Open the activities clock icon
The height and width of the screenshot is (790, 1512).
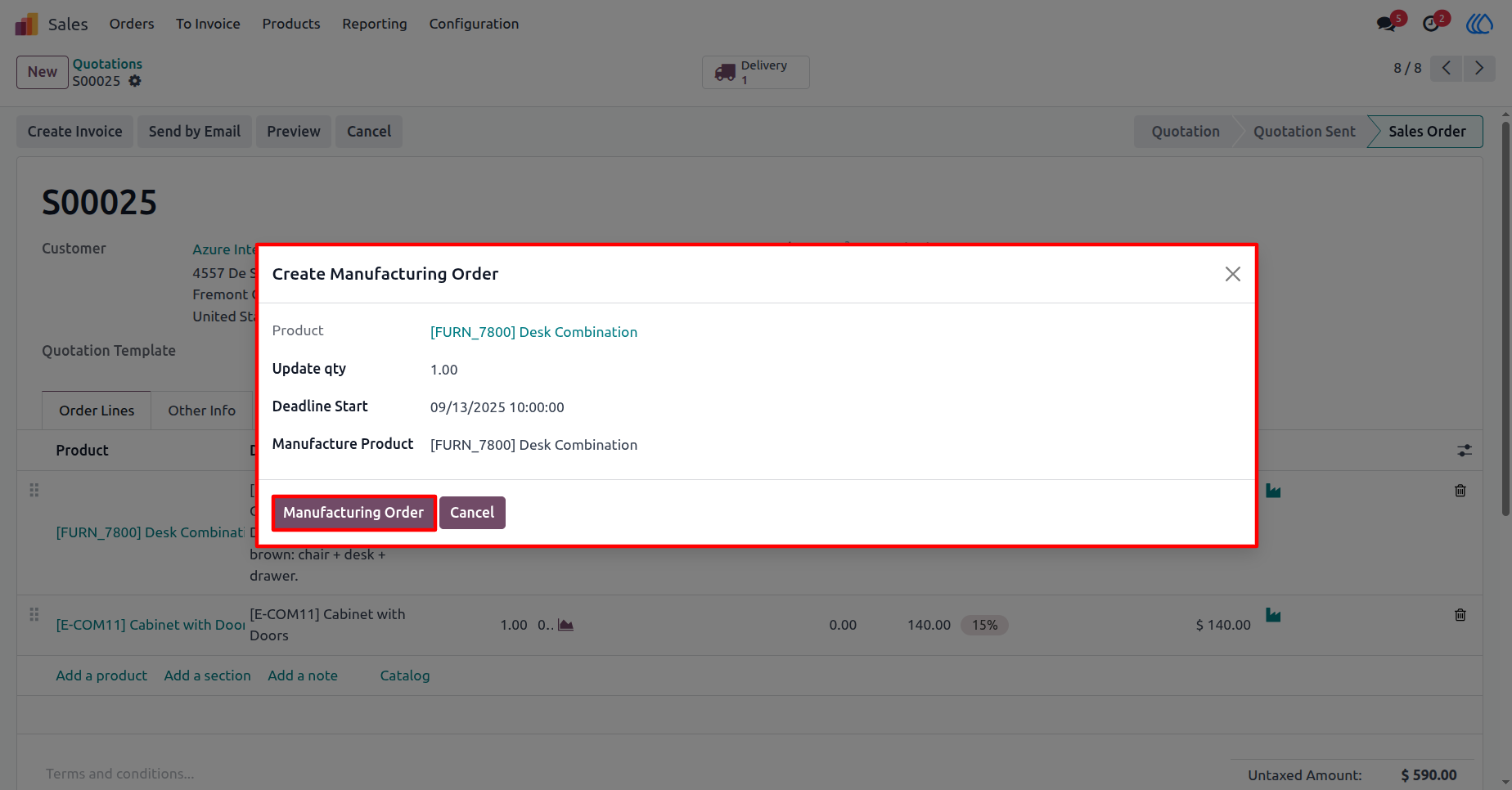click(1431, 24)
